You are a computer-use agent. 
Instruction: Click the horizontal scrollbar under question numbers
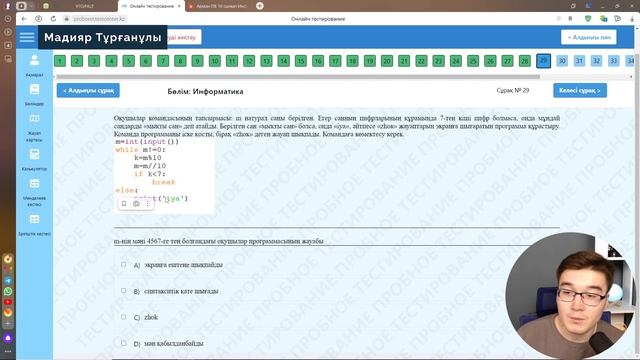pyautogui.click(x=298, y=76)
